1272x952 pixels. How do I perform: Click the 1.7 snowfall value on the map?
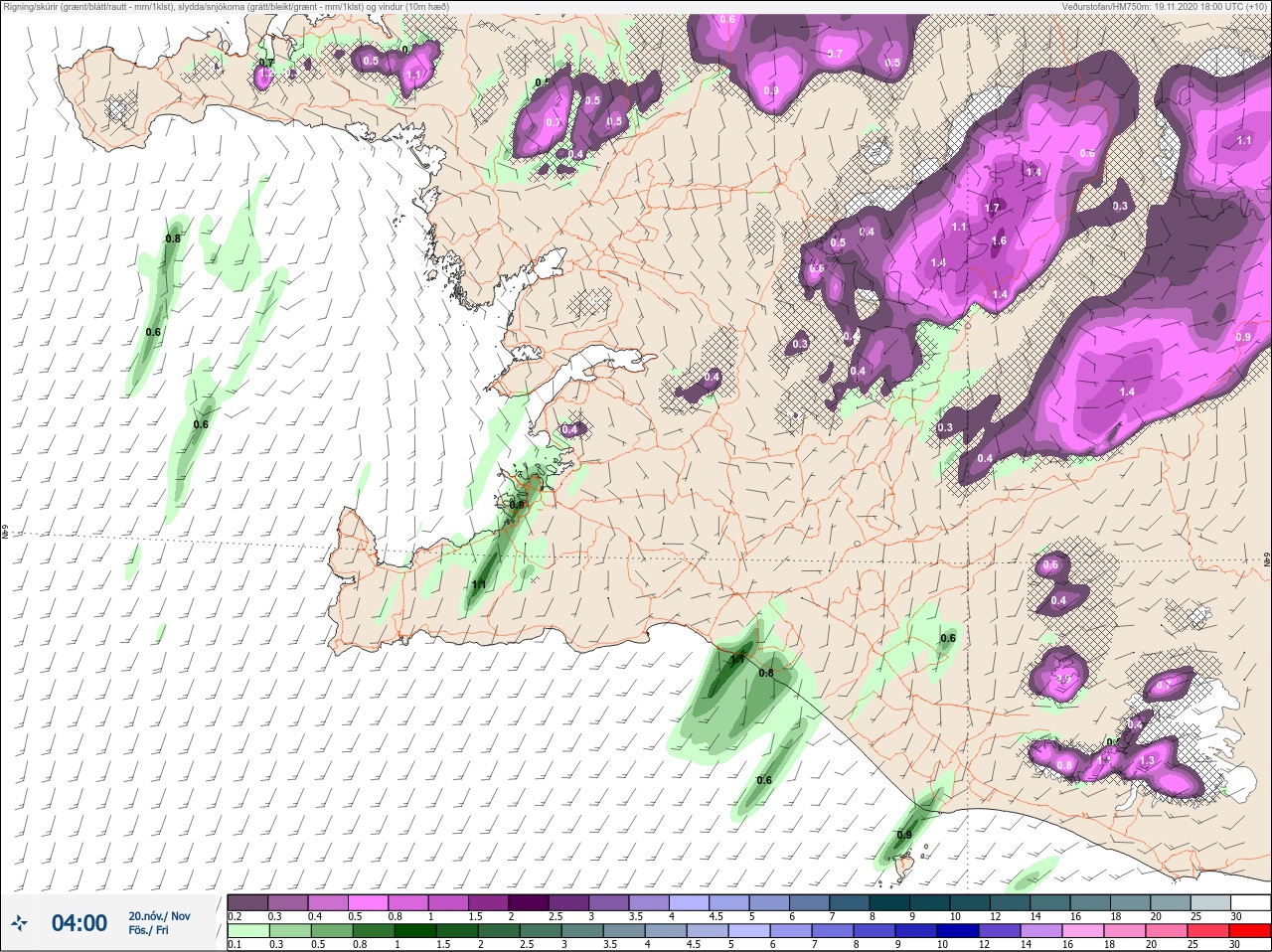coord(992,209)
